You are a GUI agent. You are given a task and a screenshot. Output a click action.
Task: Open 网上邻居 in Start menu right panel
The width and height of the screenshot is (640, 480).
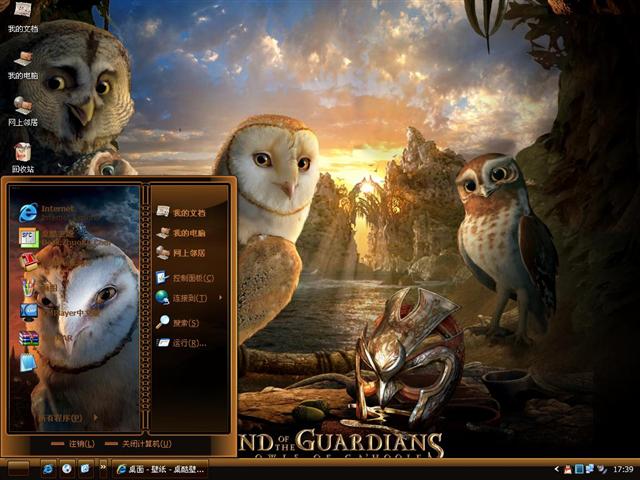click(x=181, y=253)
